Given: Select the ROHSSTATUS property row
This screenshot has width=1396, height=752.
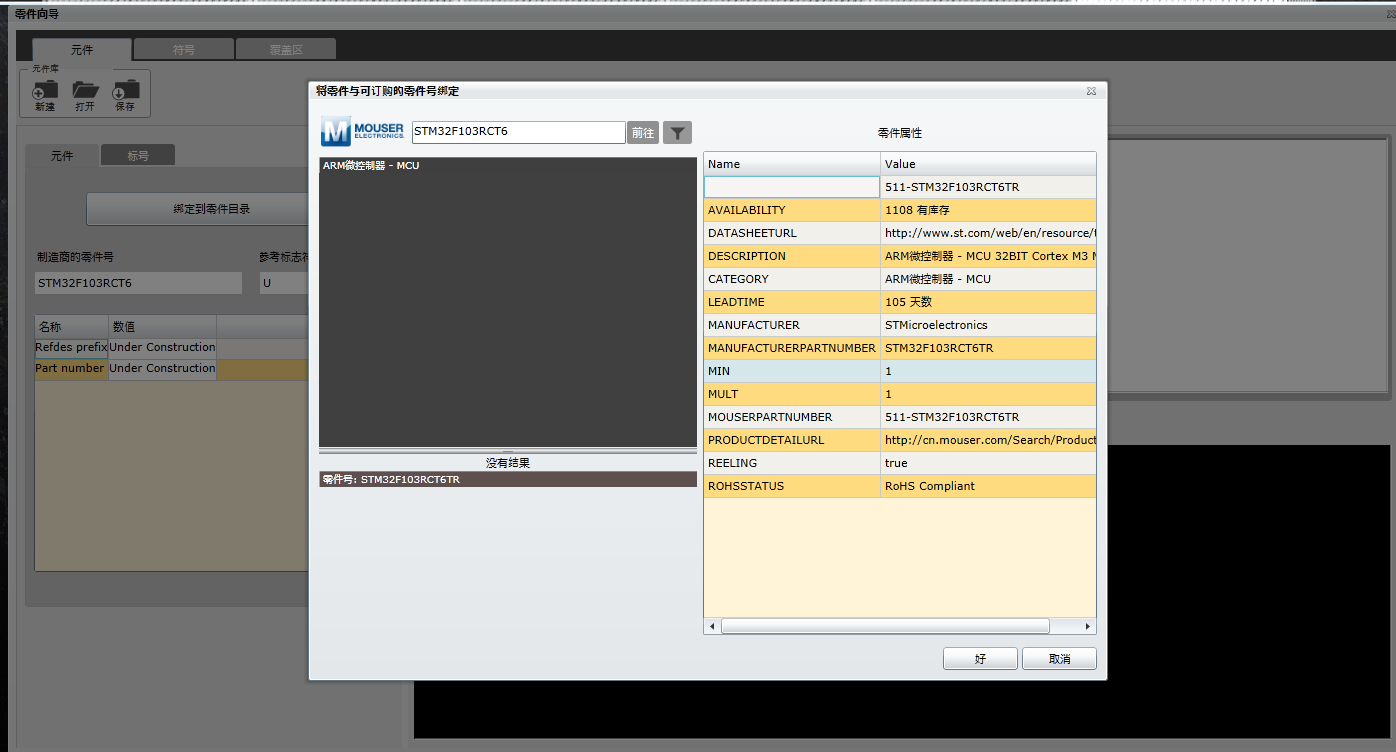Looking at the screenshot, I should 900,486.
